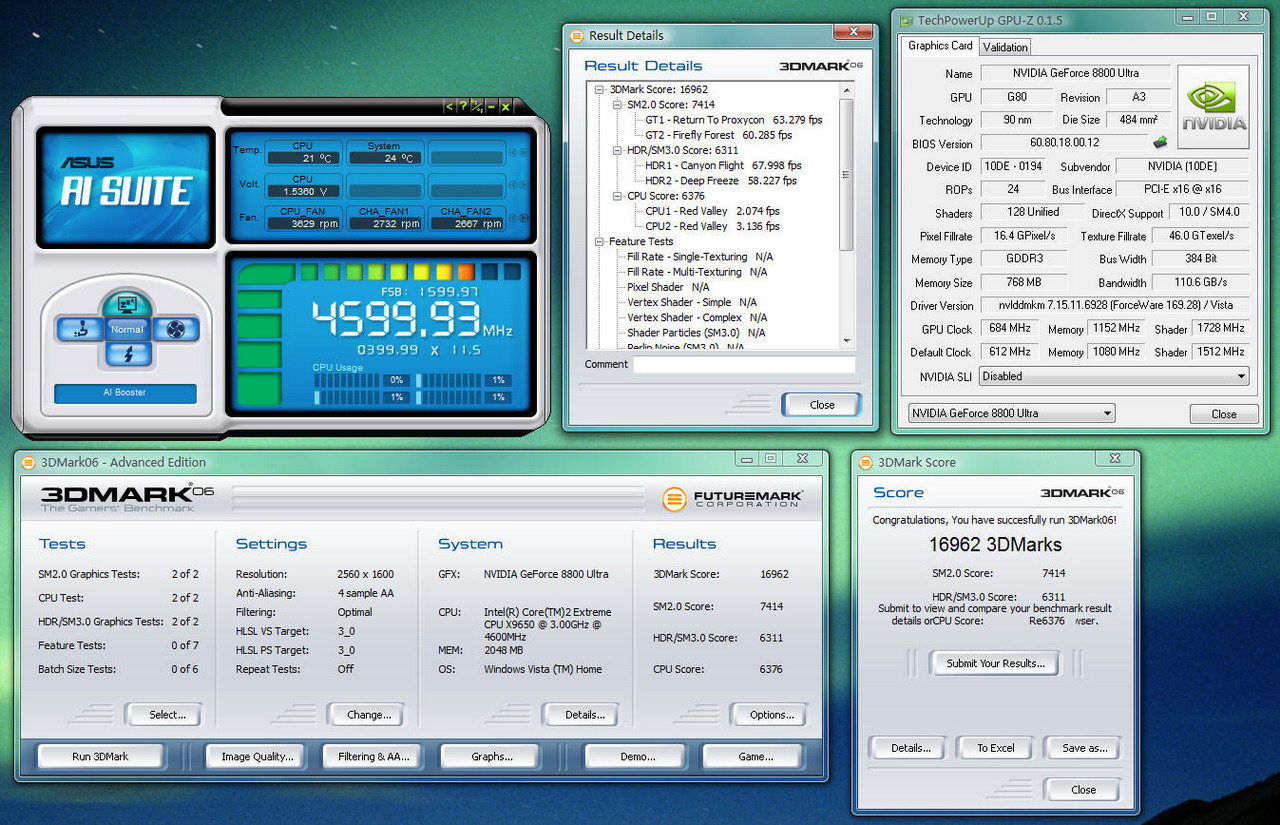This screenshot has height=825, width=1280.
Task: Open the Q-Fan fan icon in AI Suite
Action: click(177, 329)
